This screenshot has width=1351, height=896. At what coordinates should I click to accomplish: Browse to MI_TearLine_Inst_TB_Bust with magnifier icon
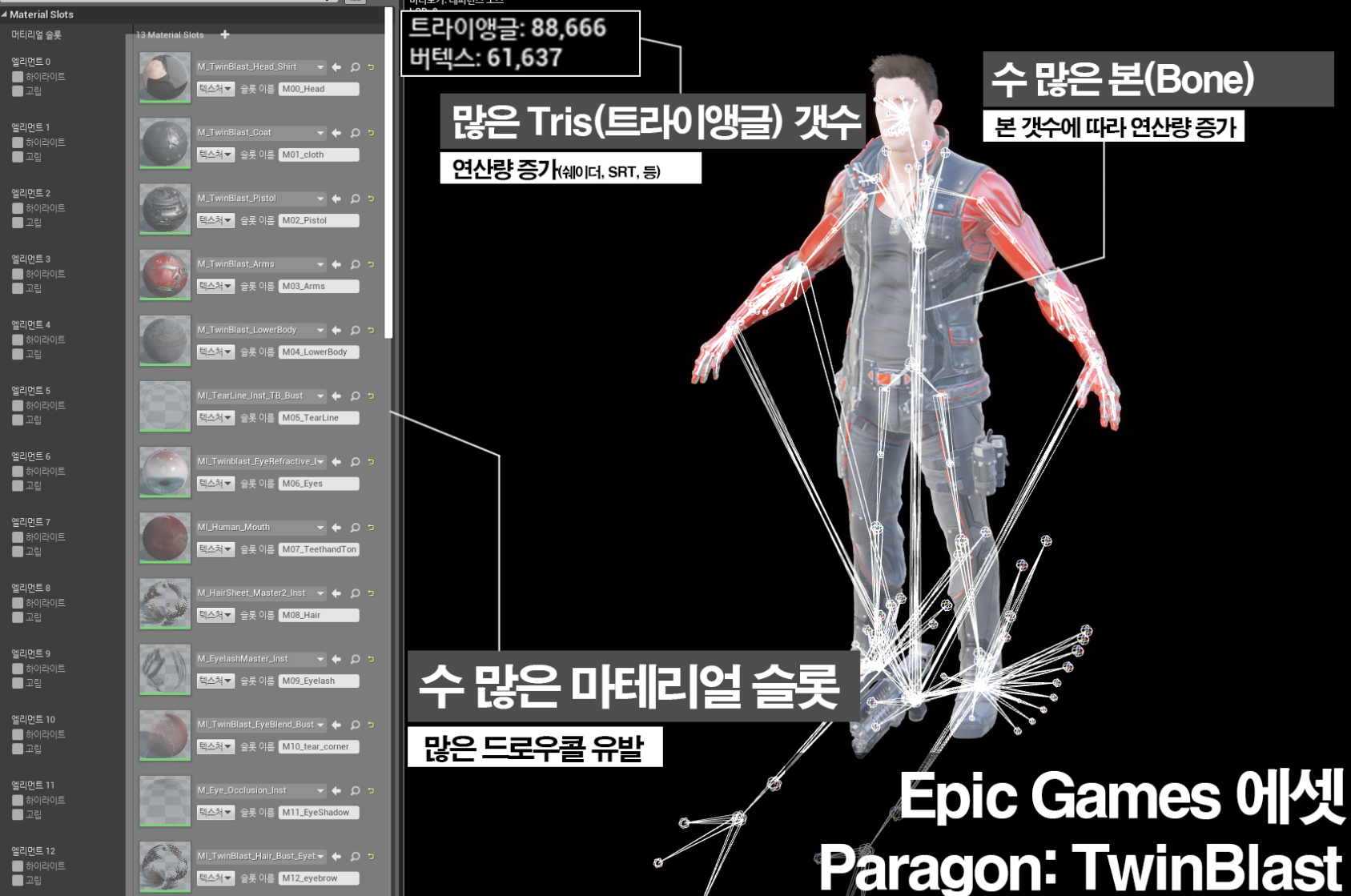pos(355,396)
